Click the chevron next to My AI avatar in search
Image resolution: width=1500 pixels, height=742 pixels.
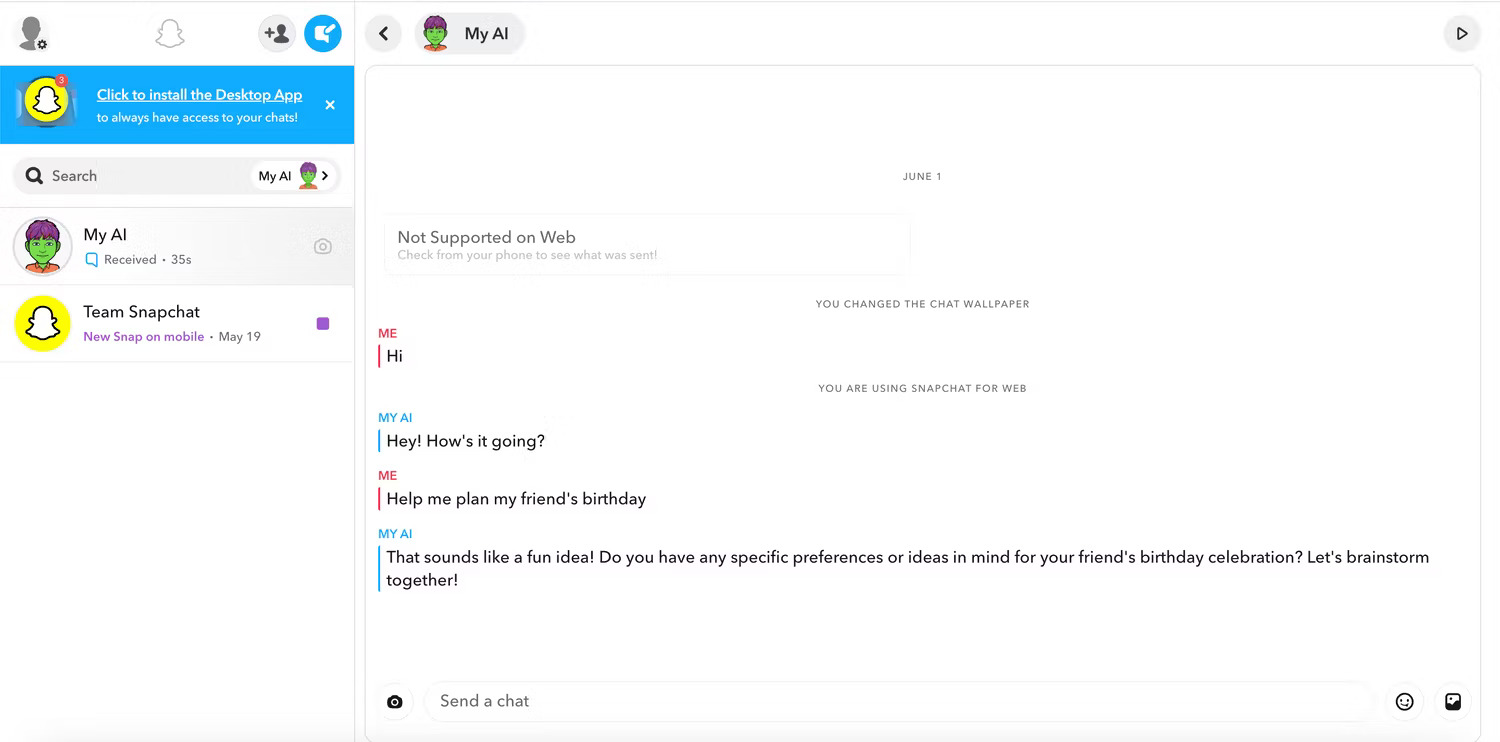tap(322, 175)
